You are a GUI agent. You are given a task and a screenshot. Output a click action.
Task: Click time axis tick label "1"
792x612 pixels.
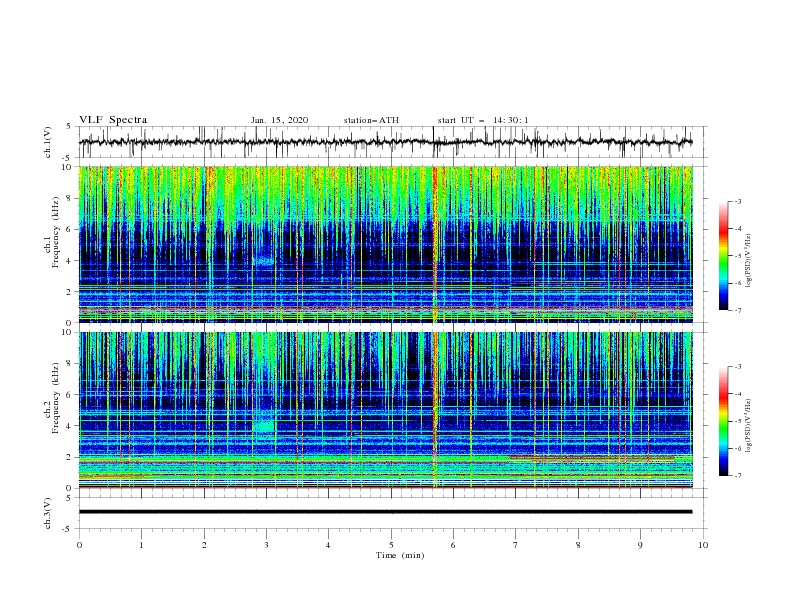142,545
